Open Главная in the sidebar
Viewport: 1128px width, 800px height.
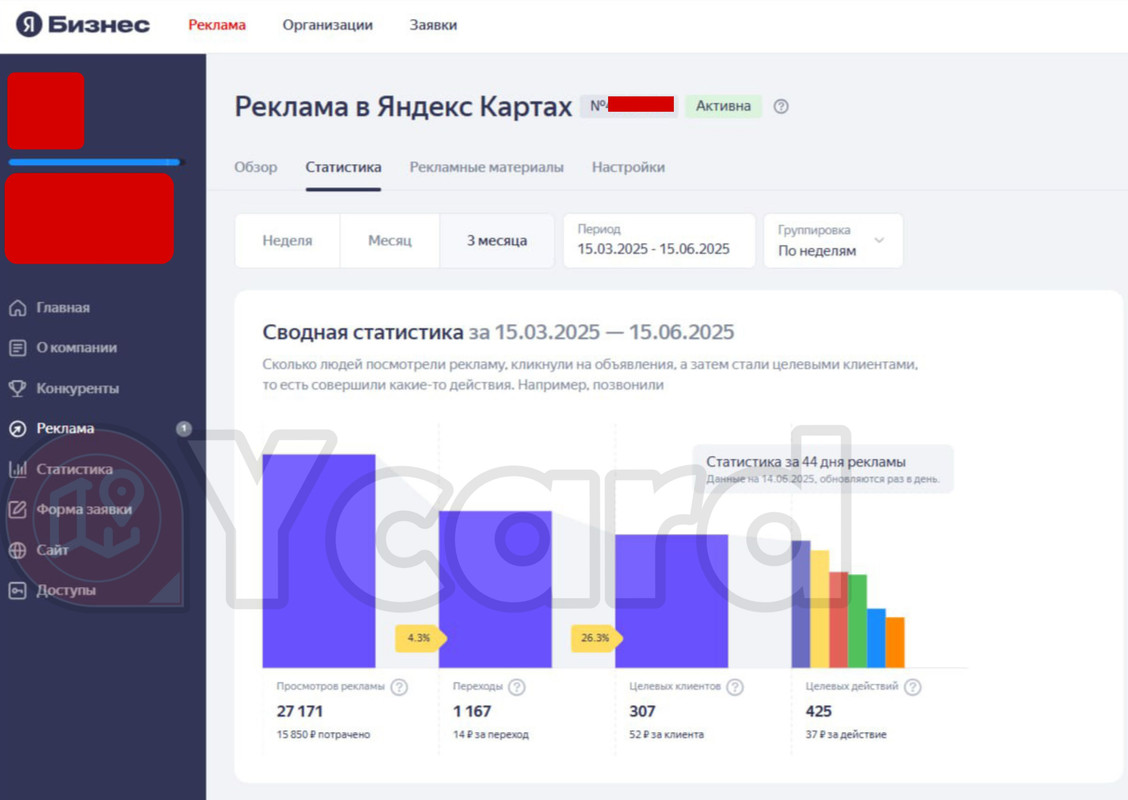(x=63, y=308)
